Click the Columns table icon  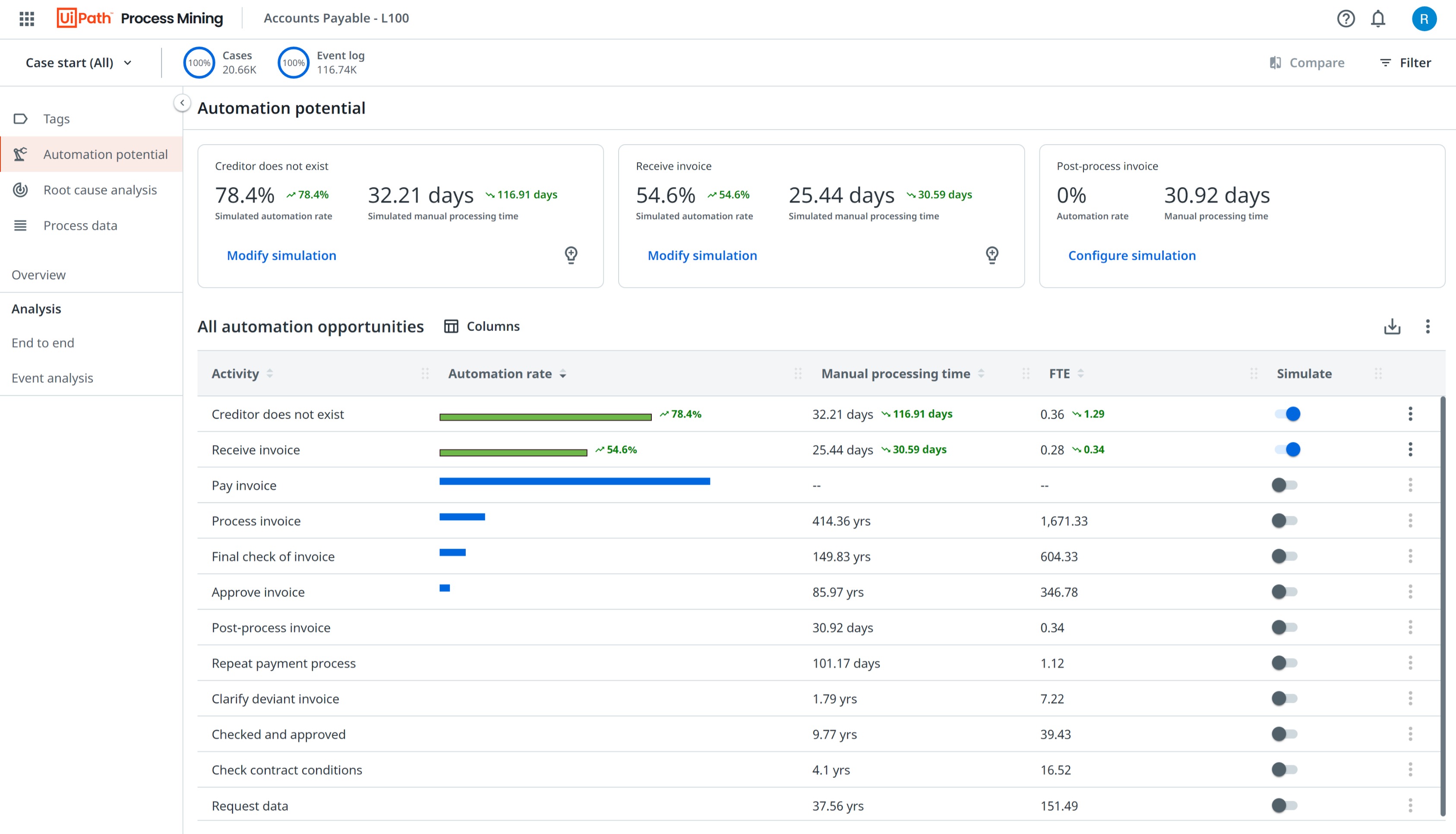click(x=452, y=326)
